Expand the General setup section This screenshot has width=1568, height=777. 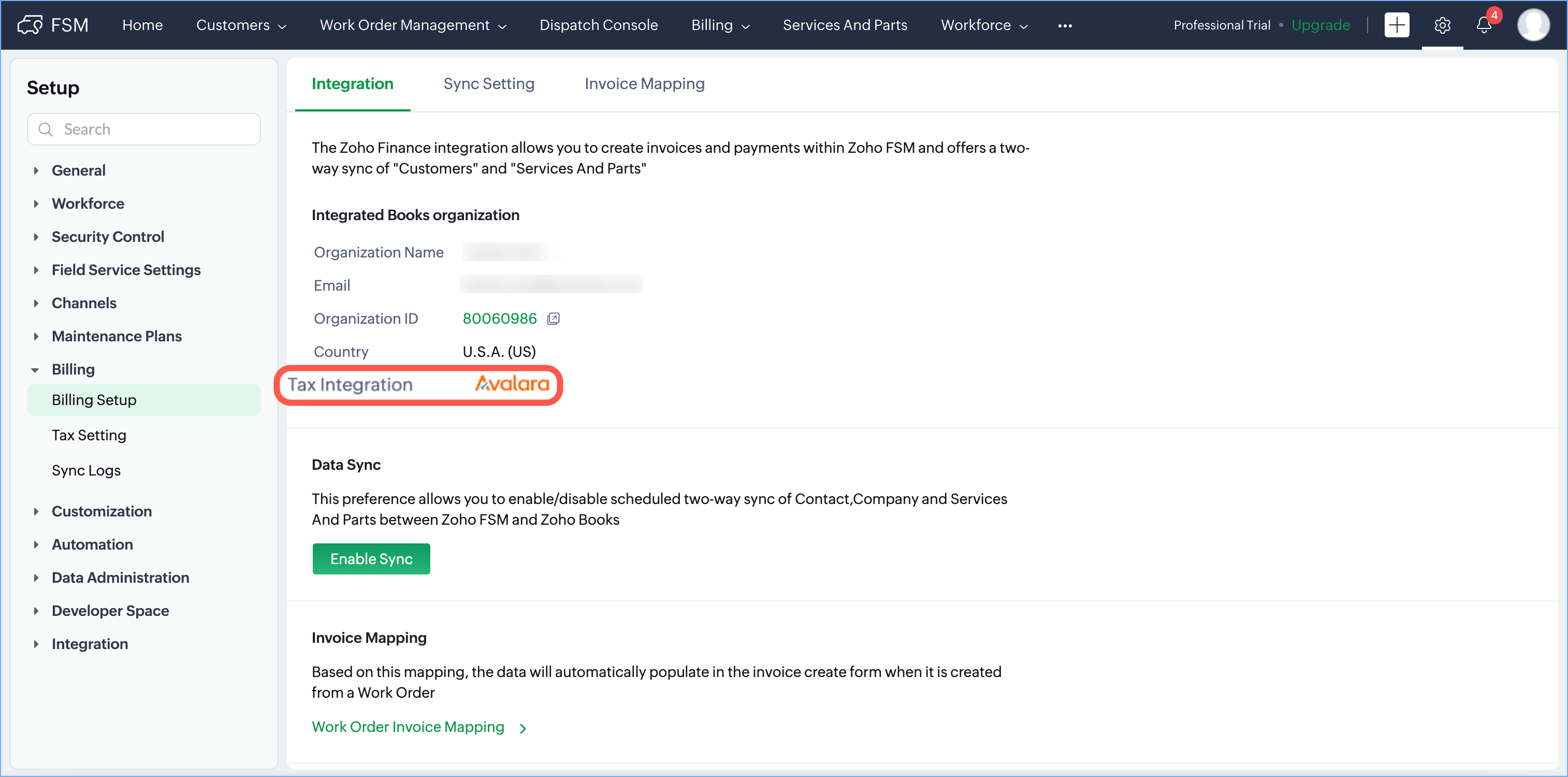point(36,170)
